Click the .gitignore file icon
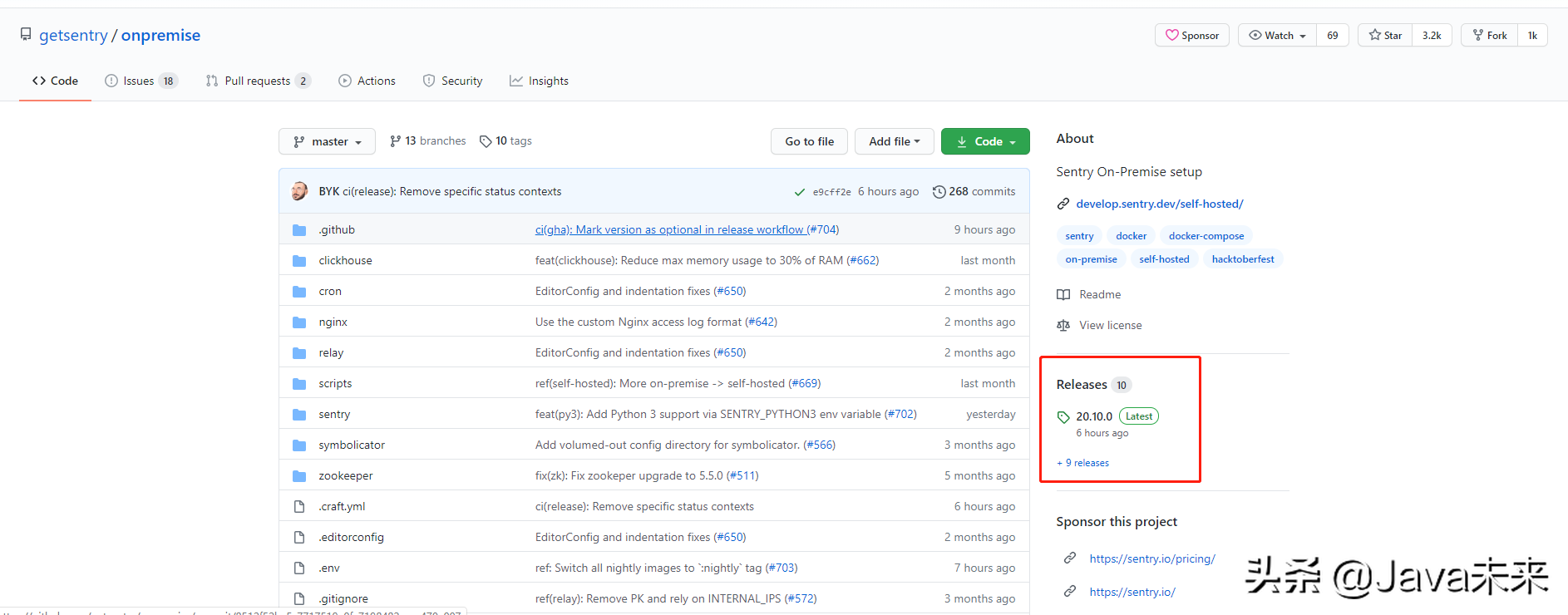The image size is (1568, 615). (x=299, y=599)
